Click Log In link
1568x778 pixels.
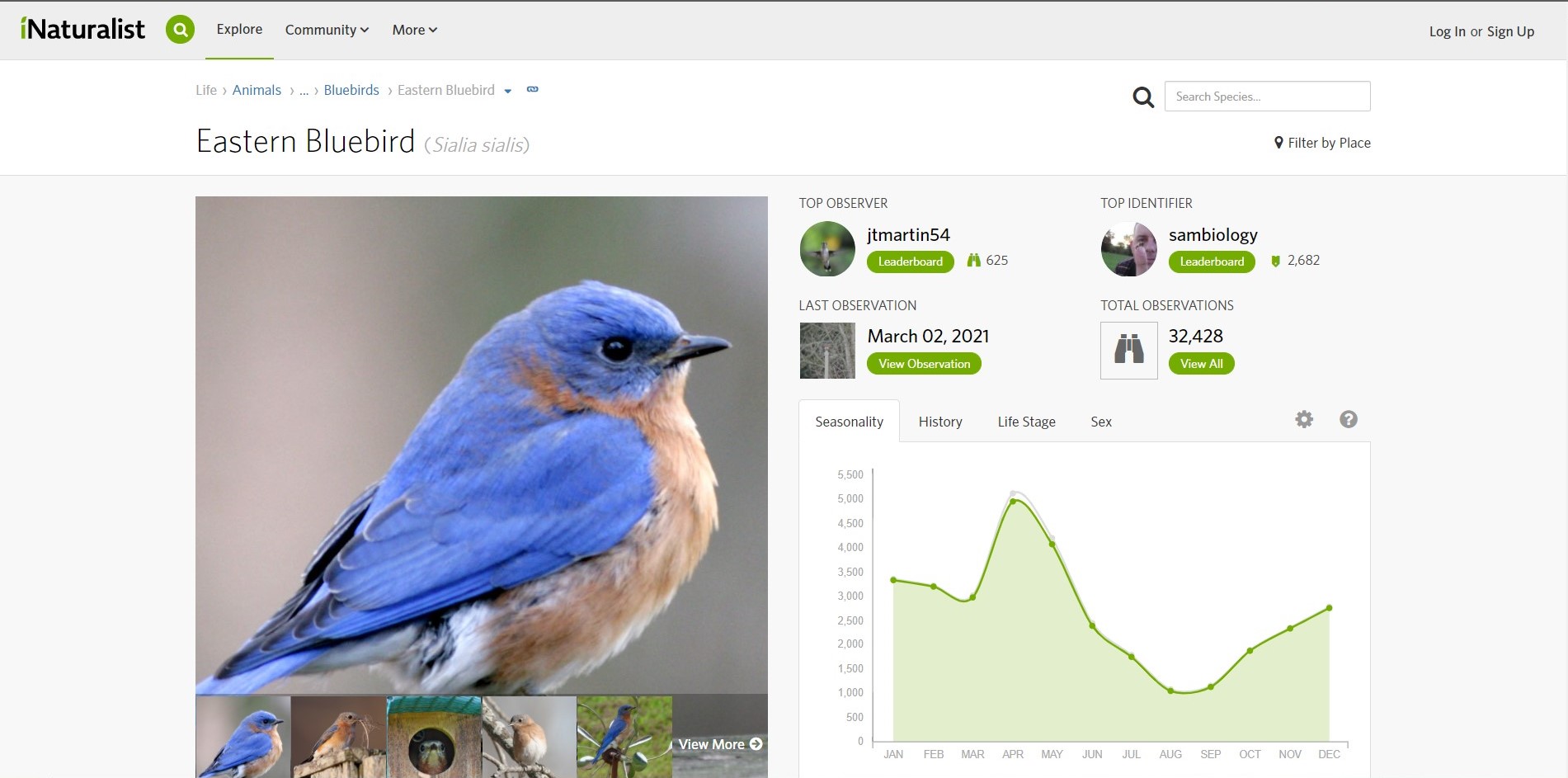click(x=1447, y=31)
